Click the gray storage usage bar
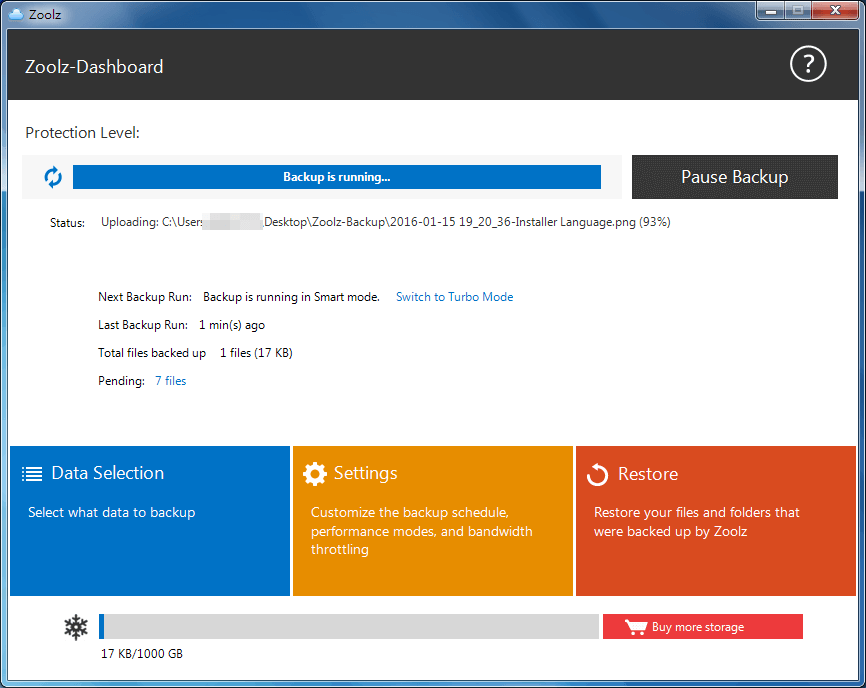This screenshot has width=866, height=688. click(x=350, y=627)
